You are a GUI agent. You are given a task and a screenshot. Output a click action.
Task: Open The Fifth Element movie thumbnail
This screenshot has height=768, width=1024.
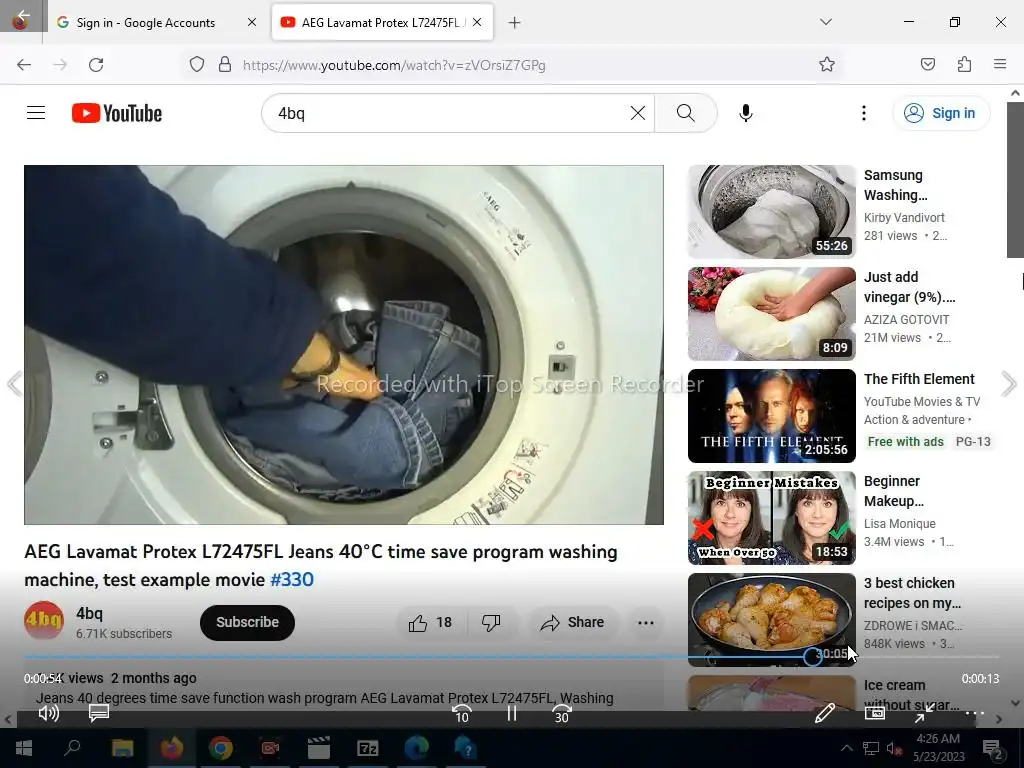click(771, 416)
